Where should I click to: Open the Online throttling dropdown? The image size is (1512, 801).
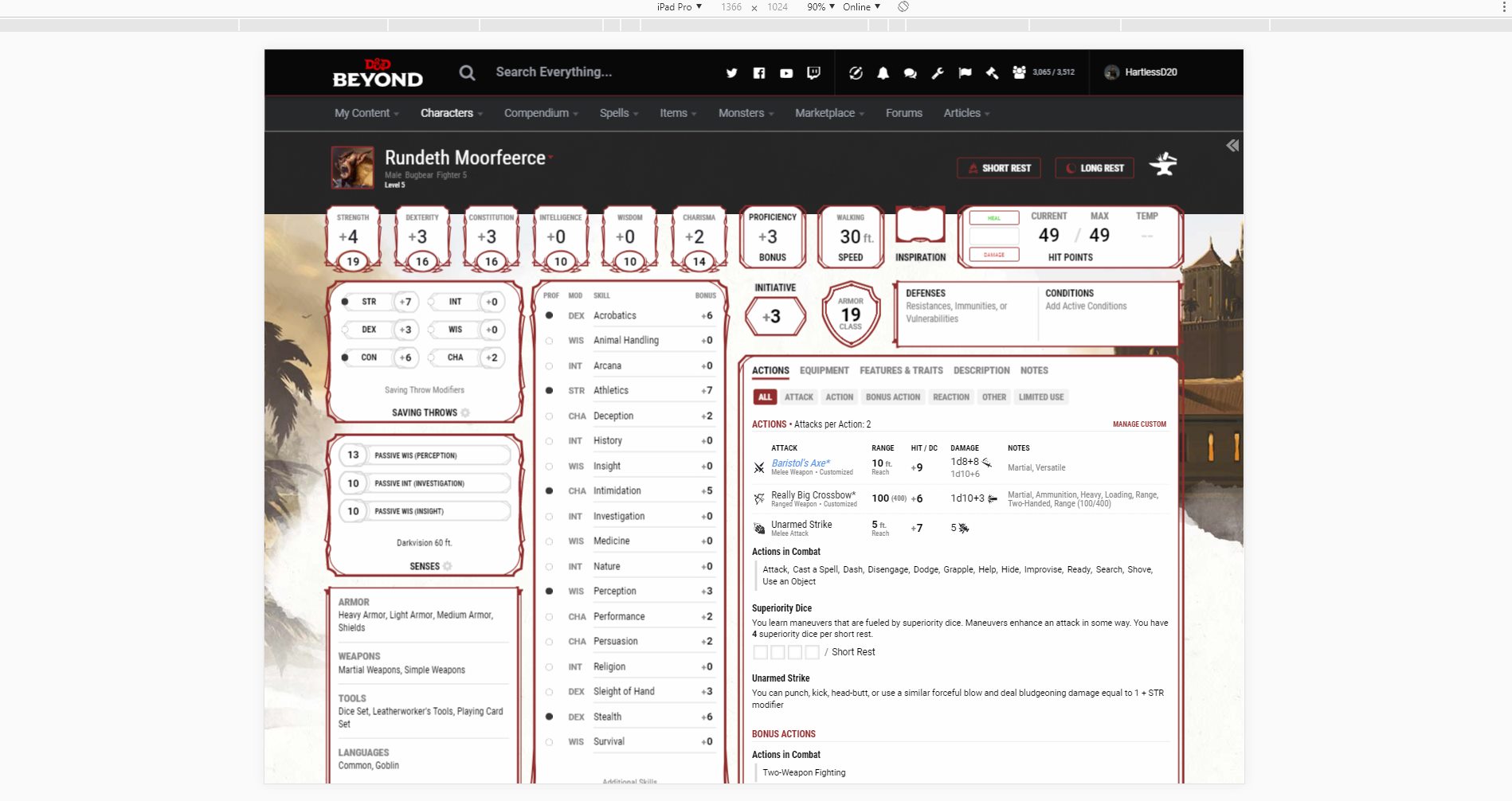(x=861, y=6)
